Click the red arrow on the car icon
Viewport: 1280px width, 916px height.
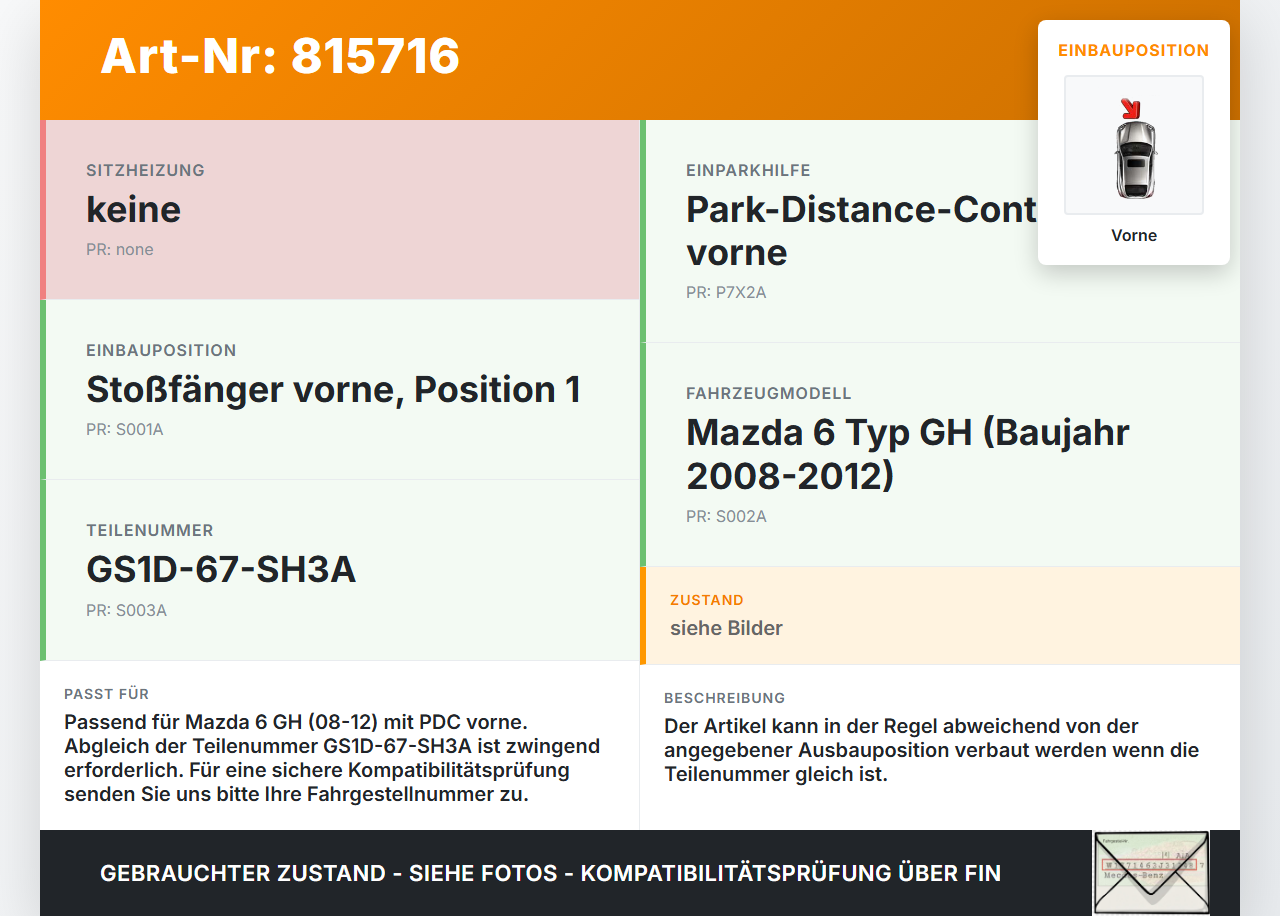(1130, 108)
